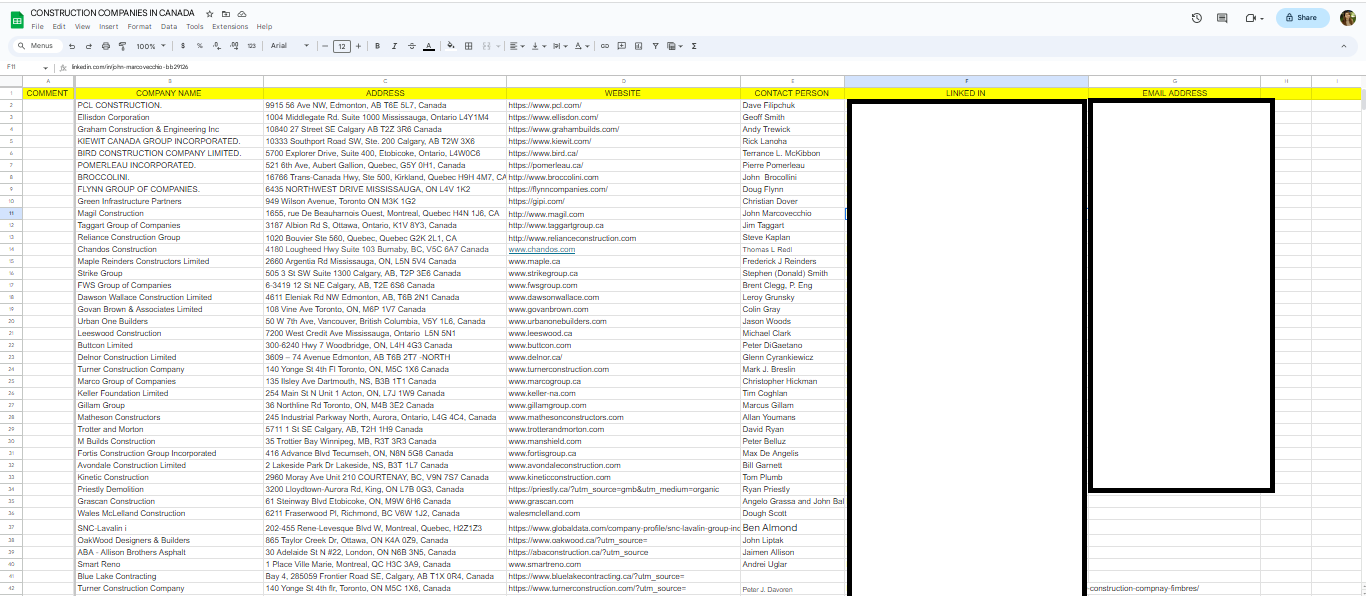Search the Menus box
1366x596 pixels.
click(36, 46)
